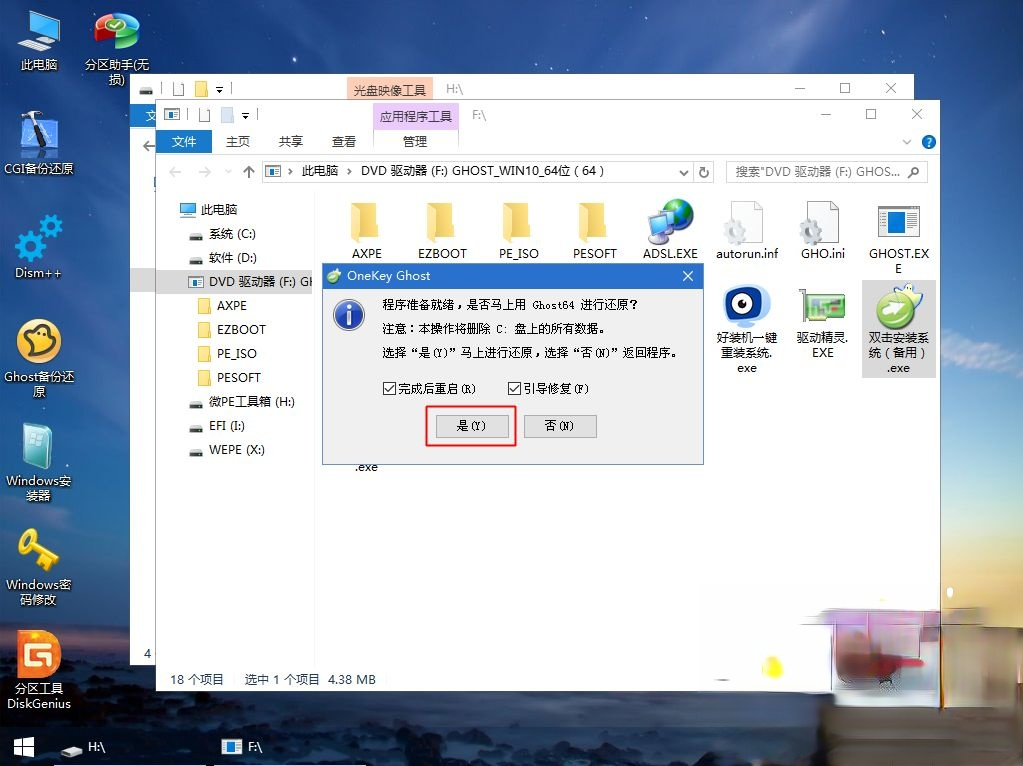Toggle 引导修复(F) checkbox
Image resolution: width=1023 pixels, height=766 pixels.
(x=514, y=388)
